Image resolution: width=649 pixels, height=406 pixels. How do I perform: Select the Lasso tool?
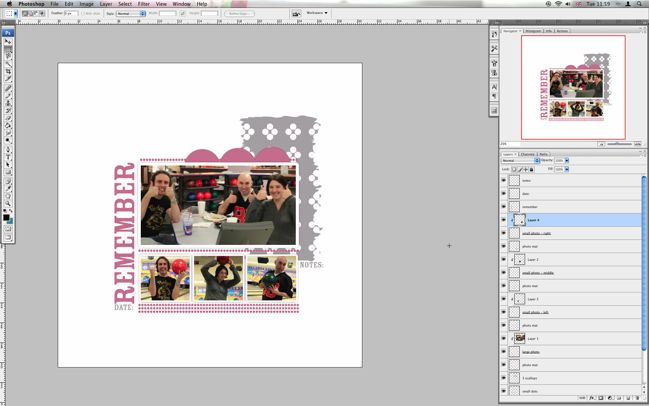click(x=8, y=56)
